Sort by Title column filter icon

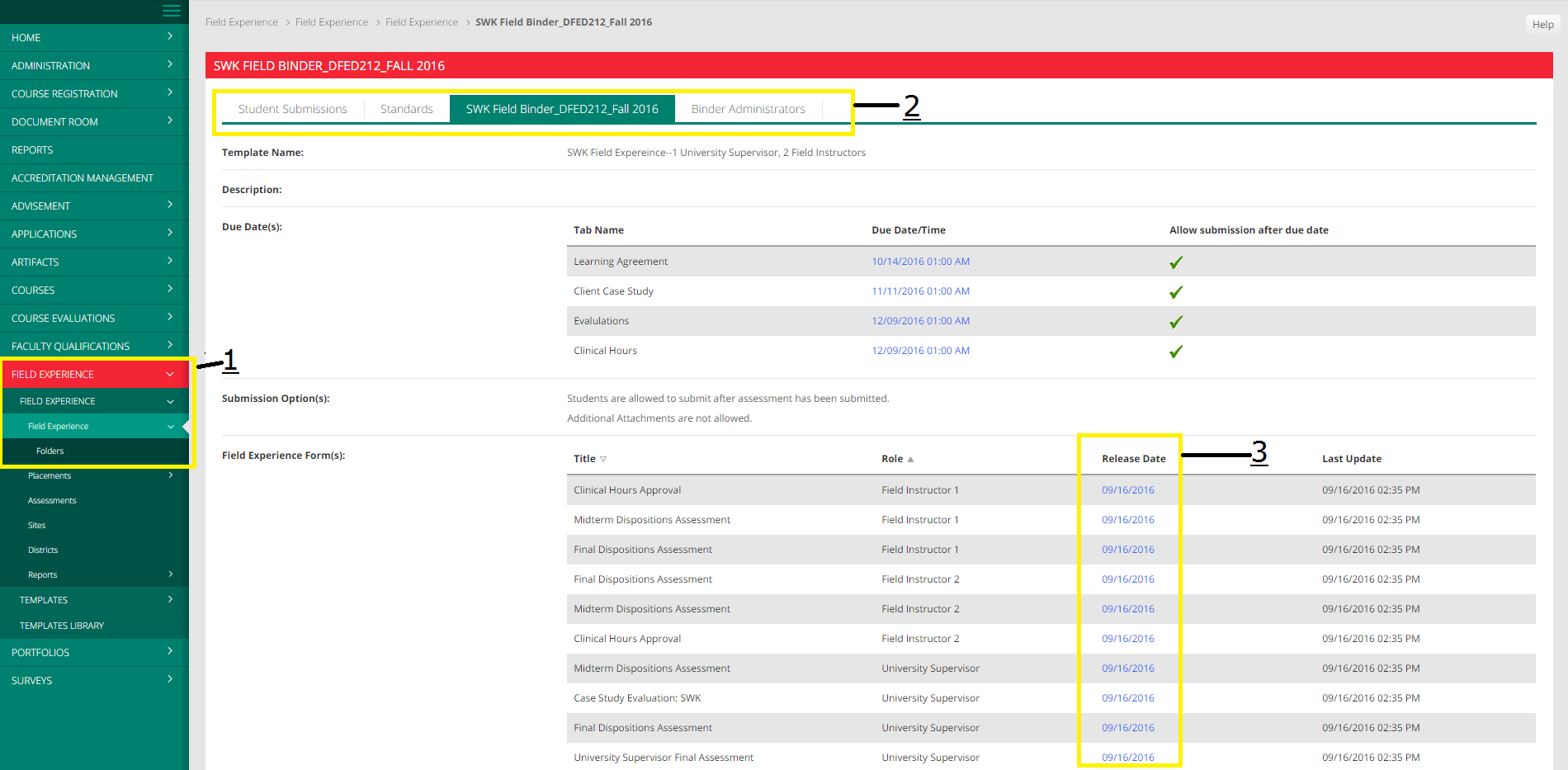click(603, 459)
